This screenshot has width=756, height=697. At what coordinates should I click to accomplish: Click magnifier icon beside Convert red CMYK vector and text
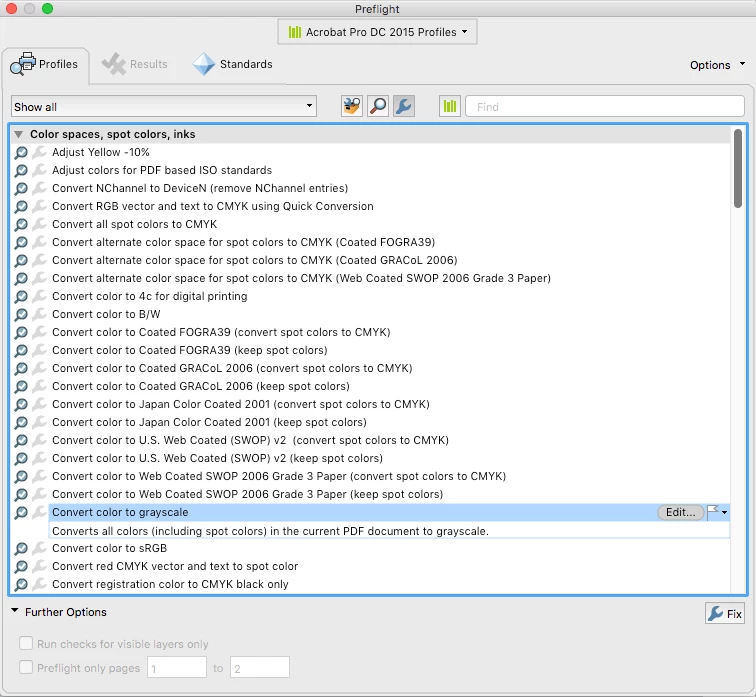coord(21,566)
